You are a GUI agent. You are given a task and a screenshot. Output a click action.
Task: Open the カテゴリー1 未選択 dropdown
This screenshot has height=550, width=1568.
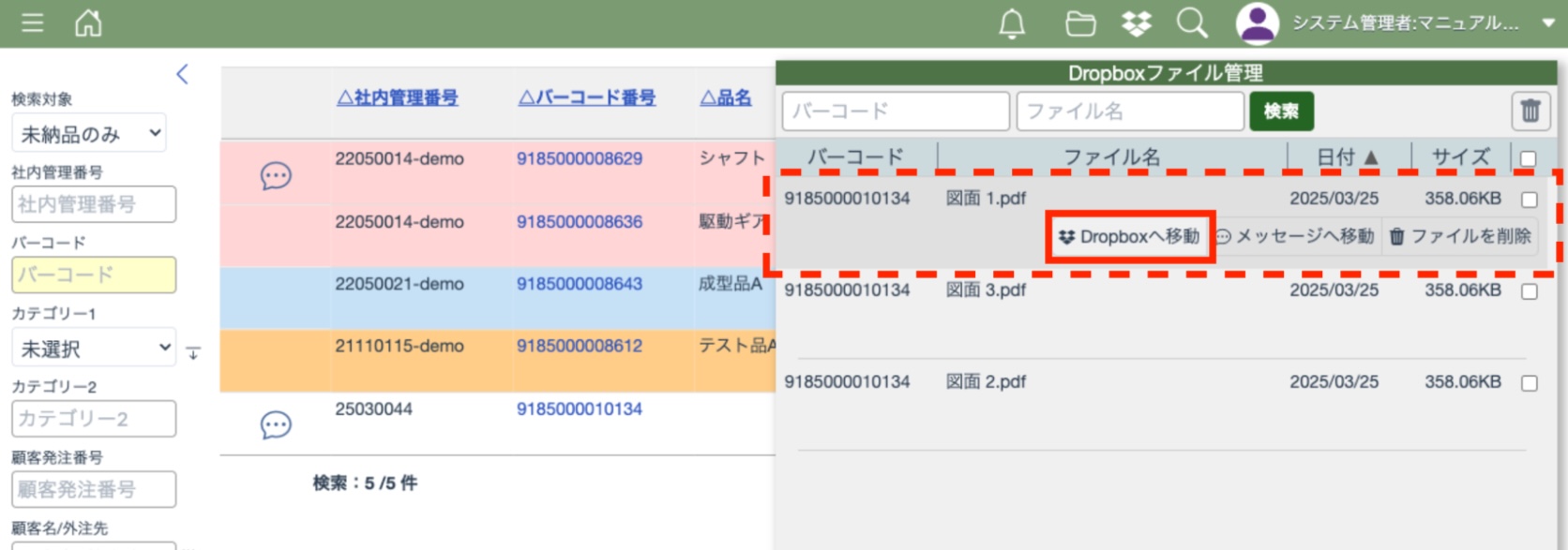click(94, 349)
